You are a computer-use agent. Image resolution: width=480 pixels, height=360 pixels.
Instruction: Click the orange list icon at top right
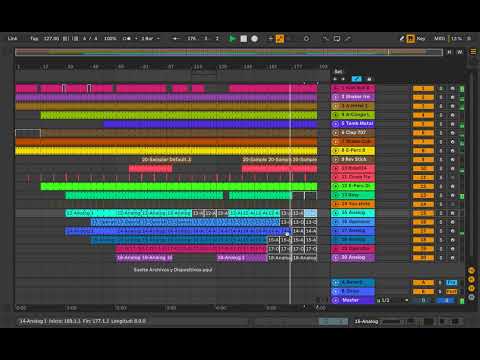(x=473, y=52)
